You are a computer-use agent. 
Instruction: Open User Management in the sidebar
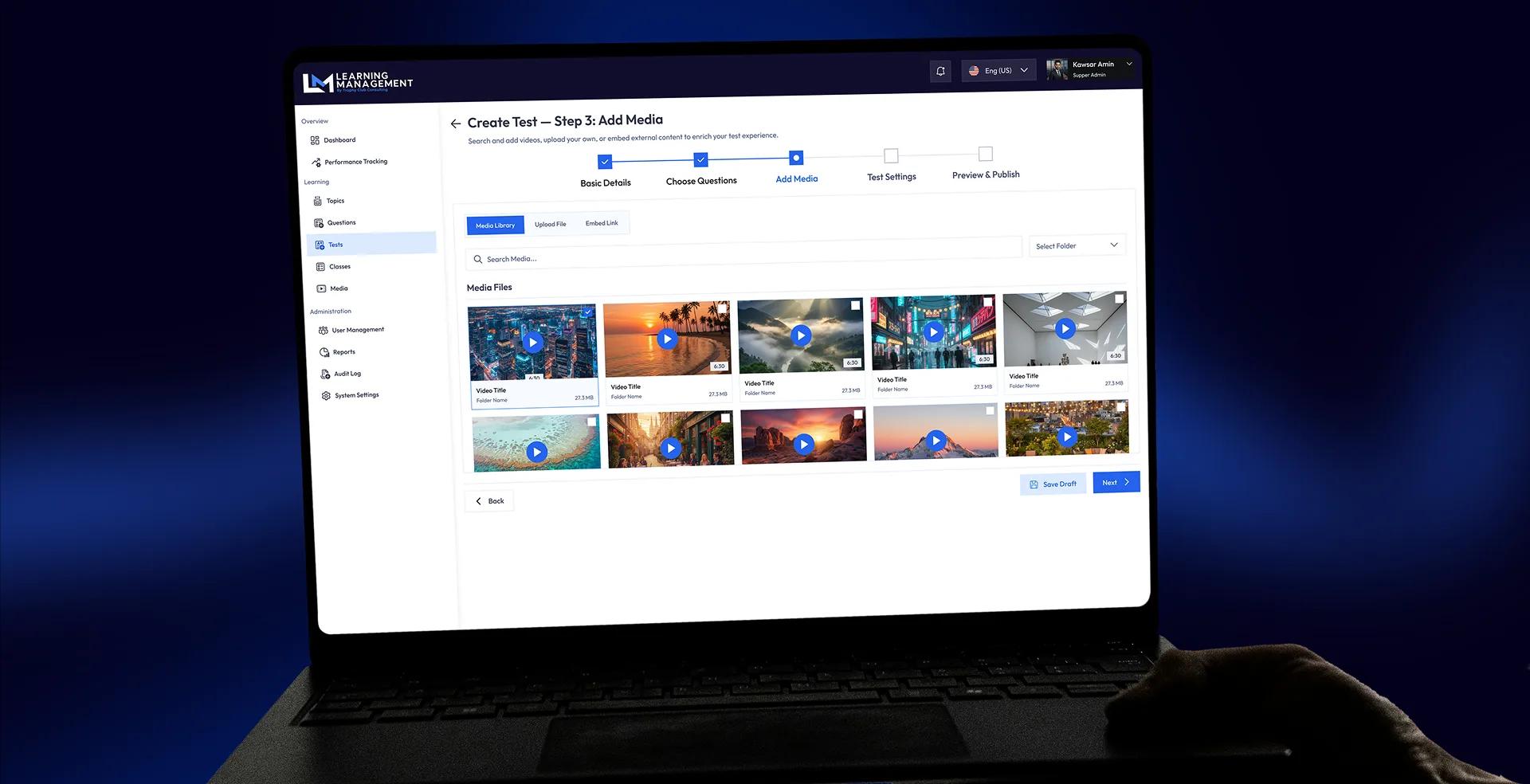[351, 330]
